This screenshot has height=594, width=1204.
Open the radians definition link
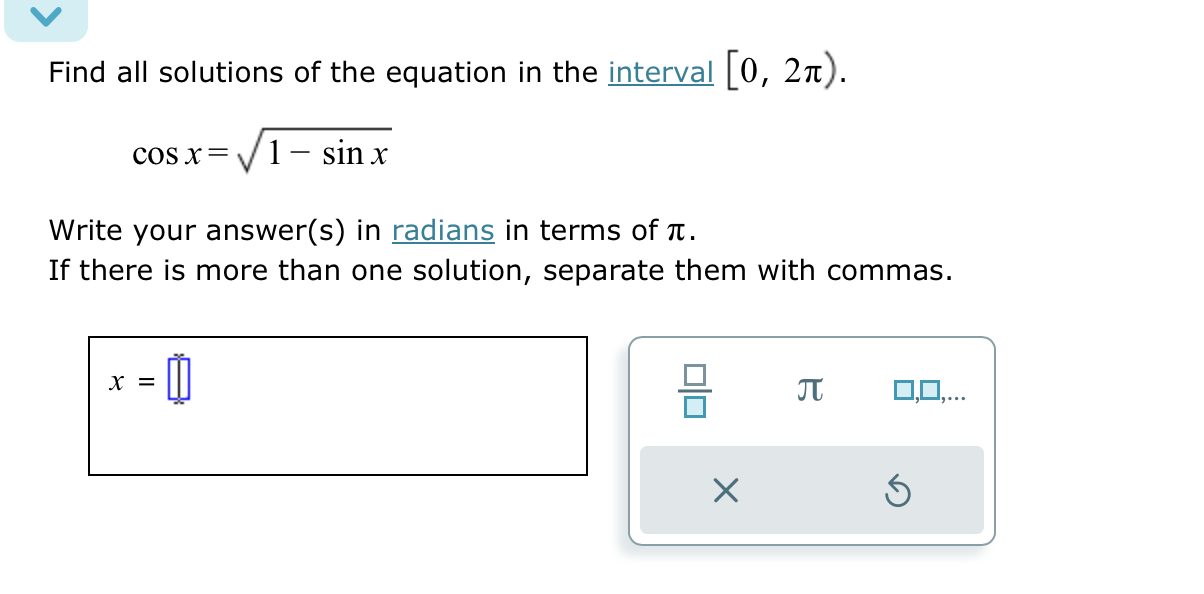(443, 231)
